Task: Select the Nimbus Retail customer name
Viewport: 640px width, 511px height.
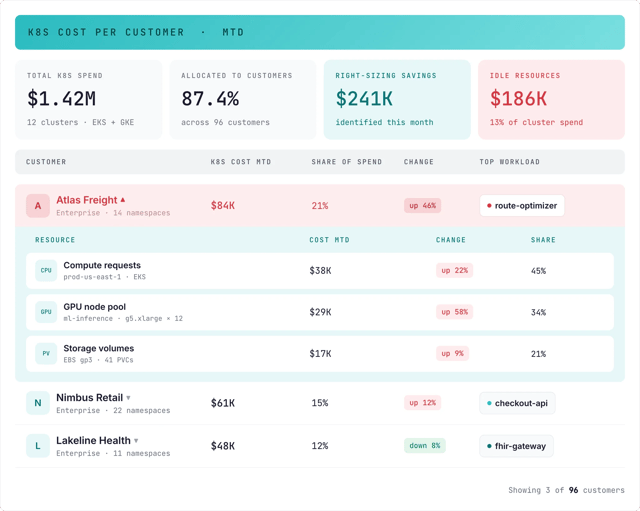Action: (x=89, y=398)
